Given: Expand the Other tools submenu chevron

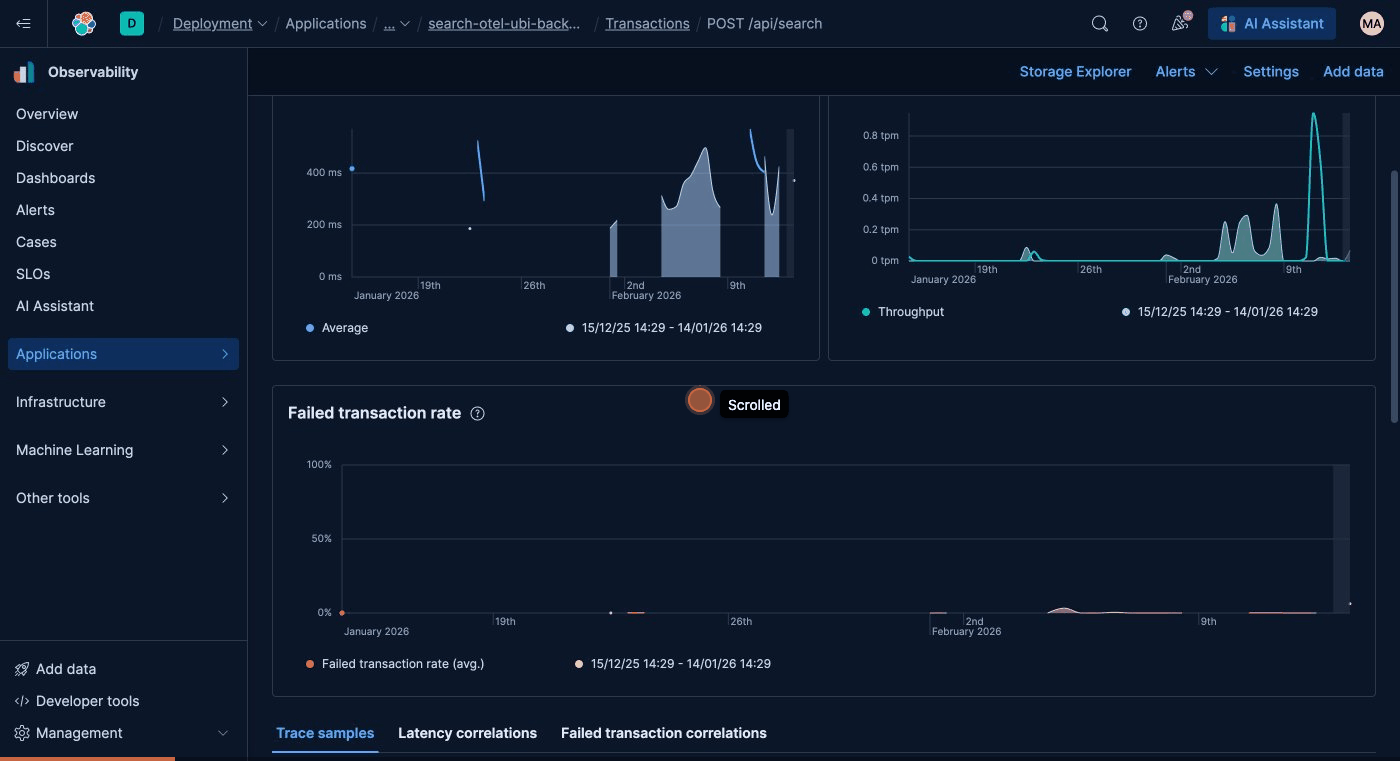Looking at the screenshot, I should click(x=224, y=498).
